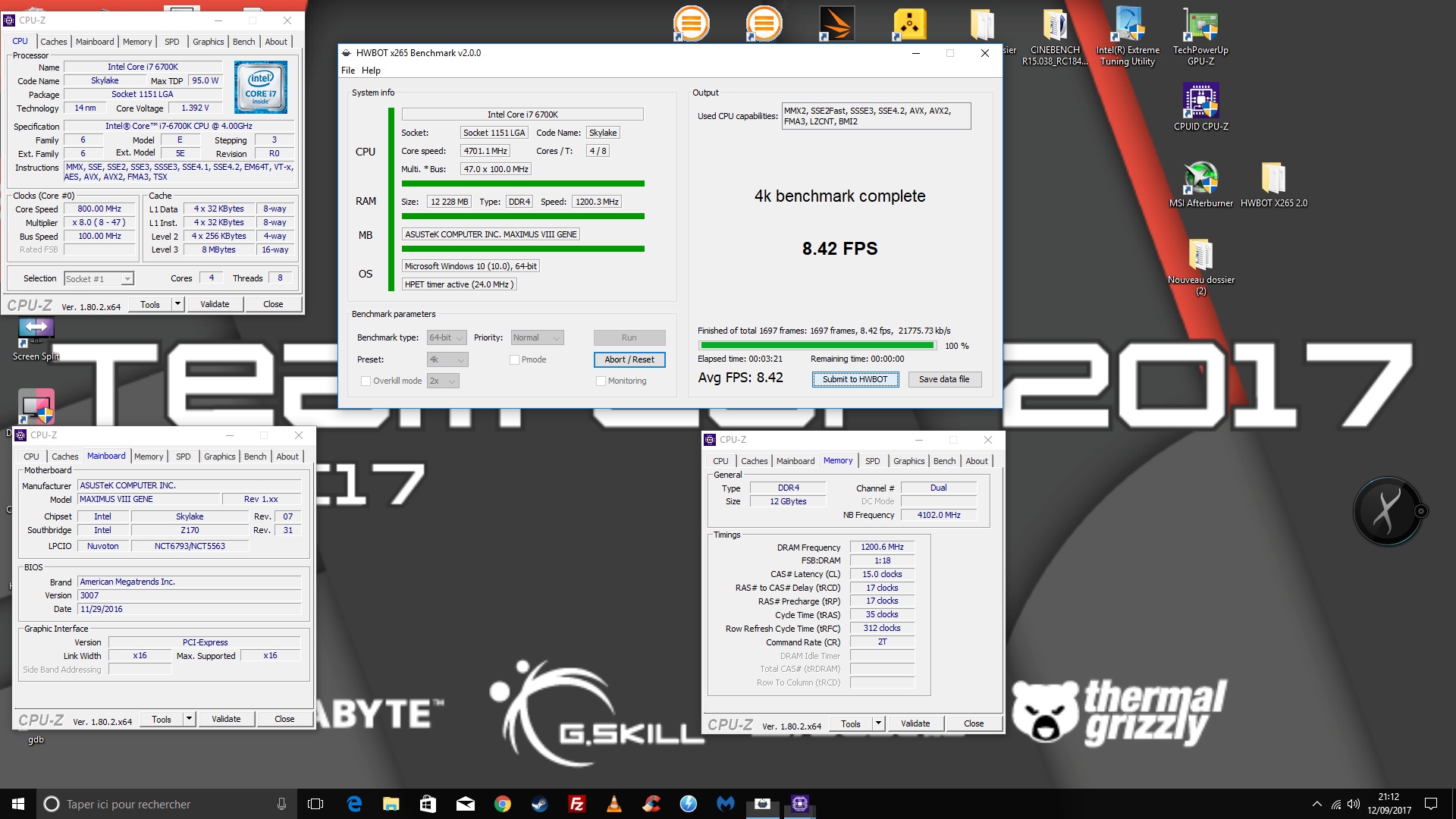Enable the Overkill mode checkbox
The height and width of the screenshot is (819, 1456).
tap(366, 381)
